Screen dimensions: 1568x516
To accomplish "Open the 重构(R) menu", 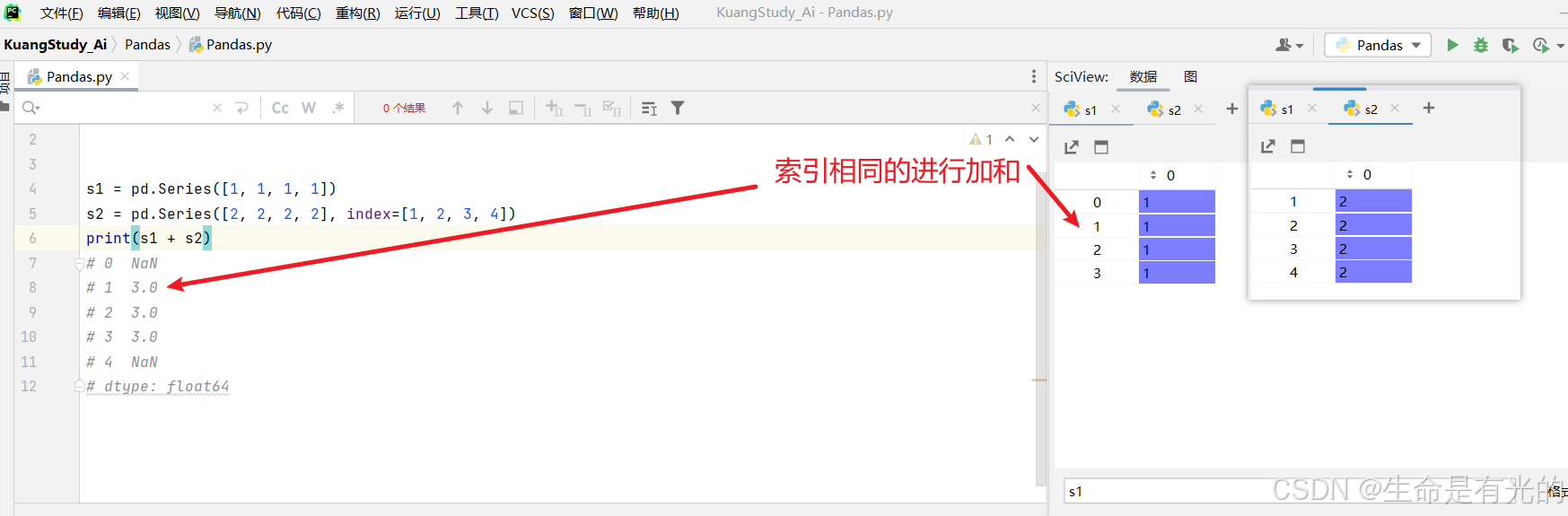I will pos(357,13).
